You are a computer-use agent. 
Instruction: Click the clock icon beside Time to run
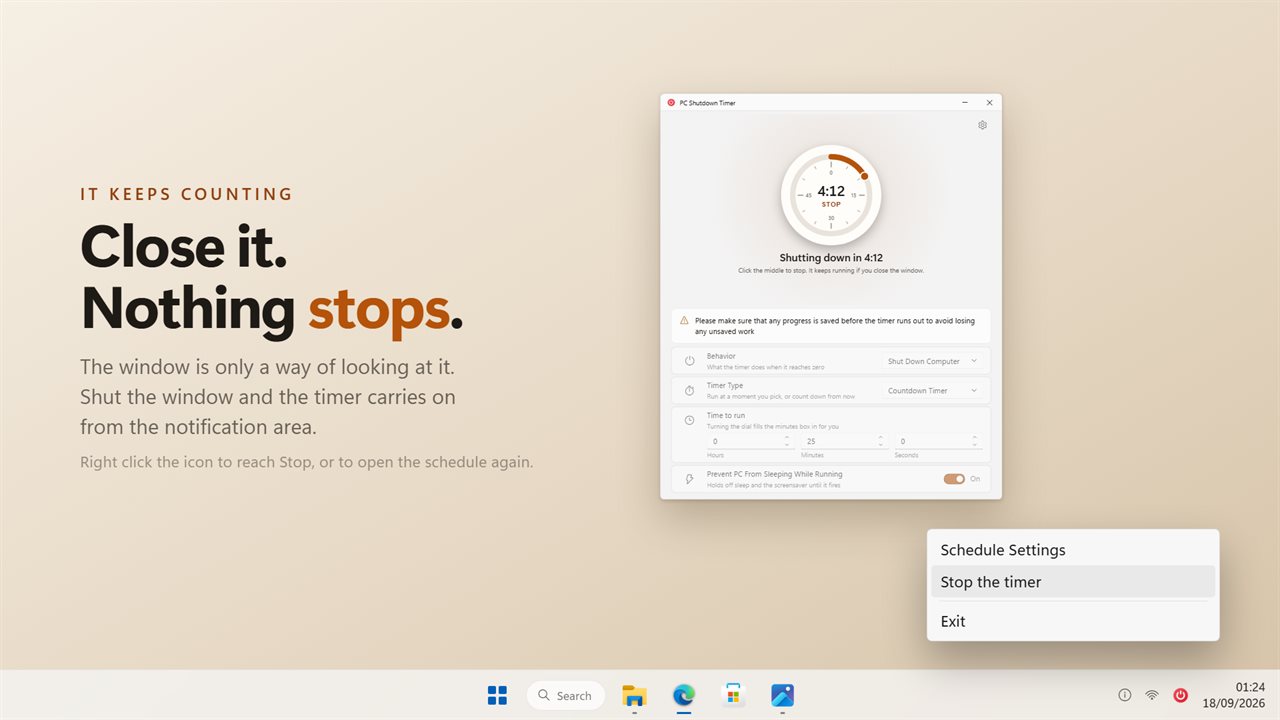(x=689, y=420)
